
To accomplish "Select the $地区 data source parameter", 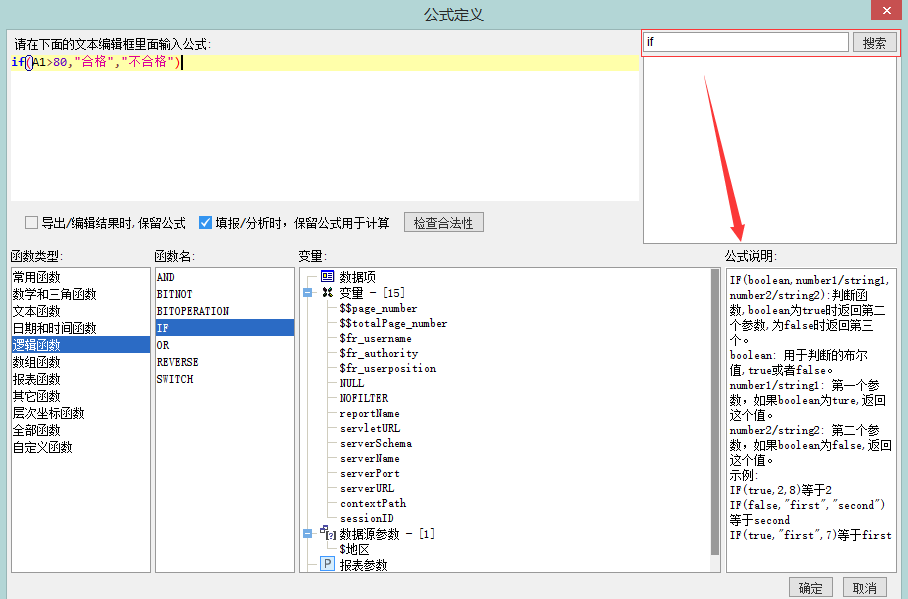I will [x=354, y=549].
